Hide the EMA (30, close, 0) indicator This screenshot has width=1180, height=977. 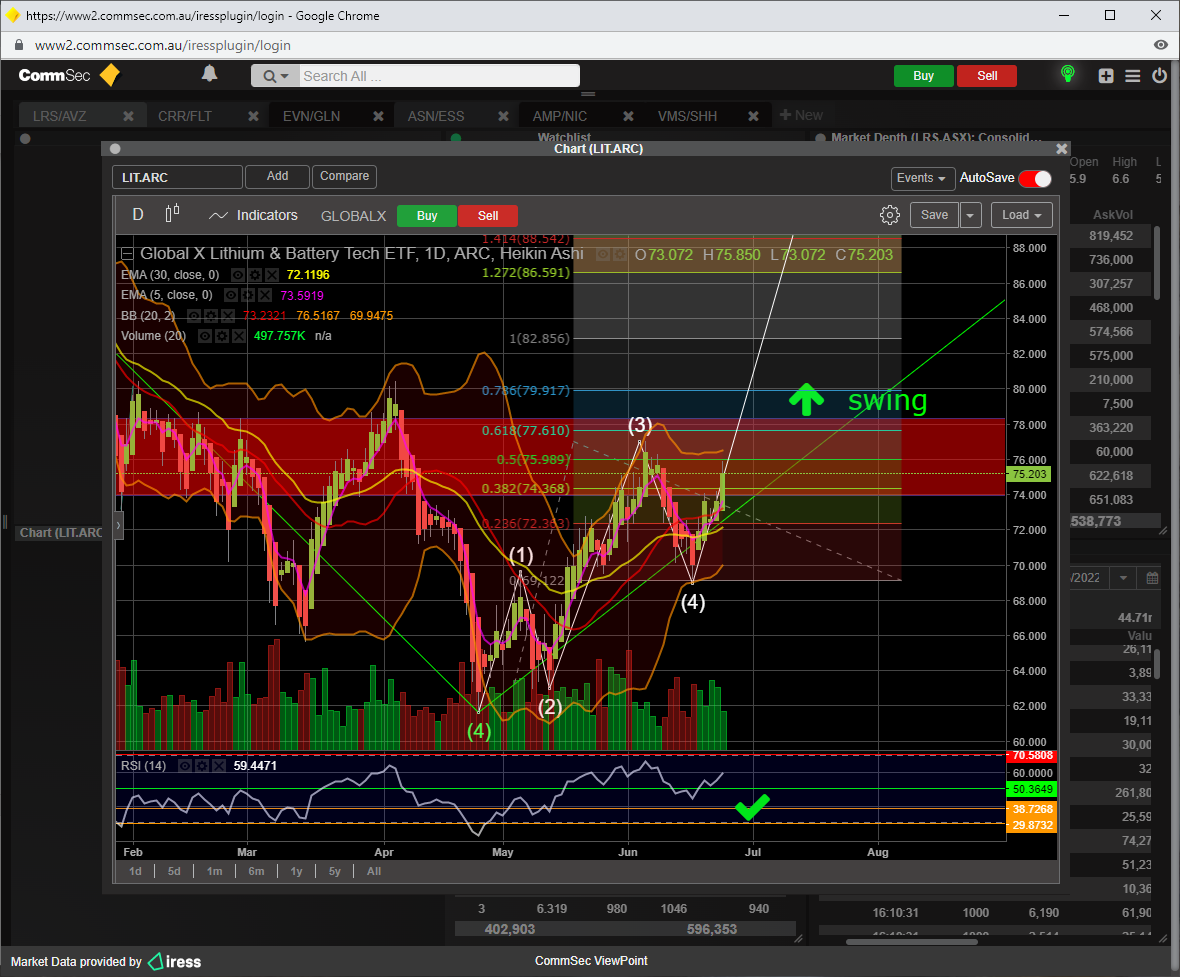click(236, 275)
